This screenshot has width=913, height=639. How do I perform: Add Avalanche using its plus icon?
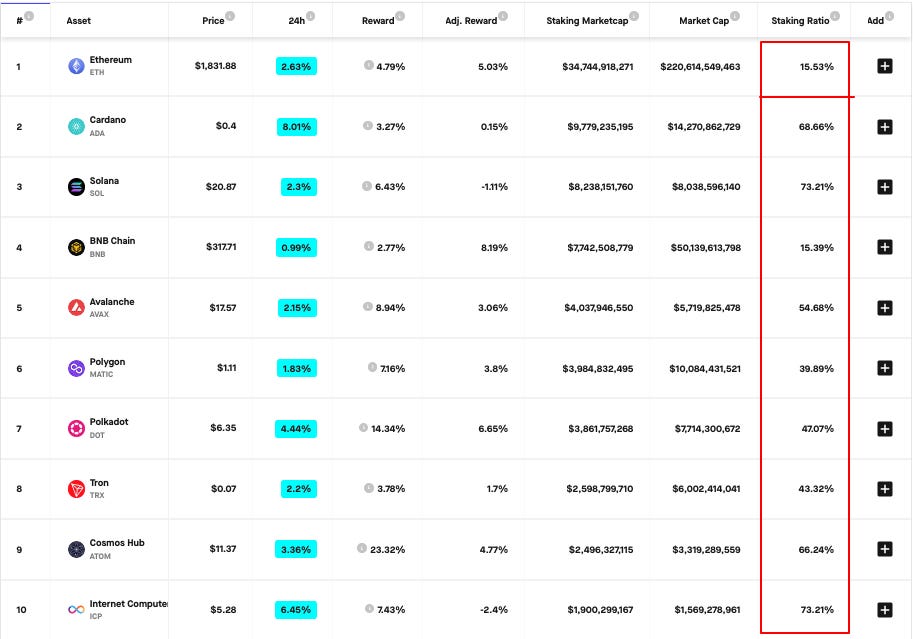884,308
